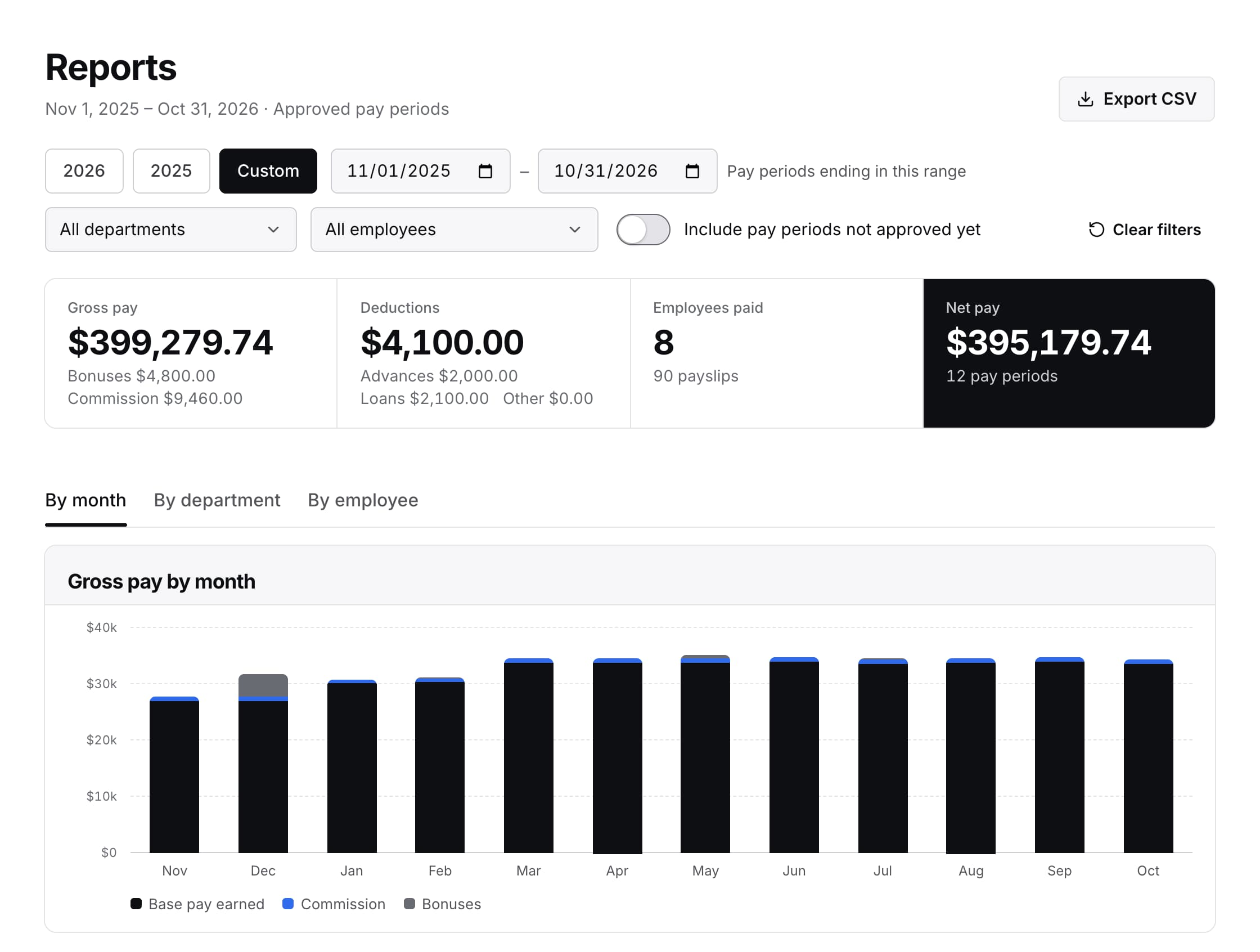Click 'Advances $2,000.00' text
The image size is (1260, 952).
439,376
